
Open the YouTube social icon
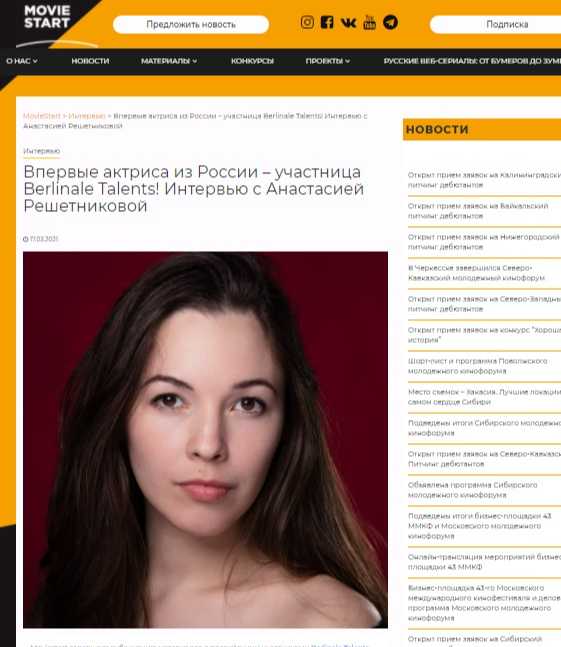pyautogui.click(x=369, y=22)
